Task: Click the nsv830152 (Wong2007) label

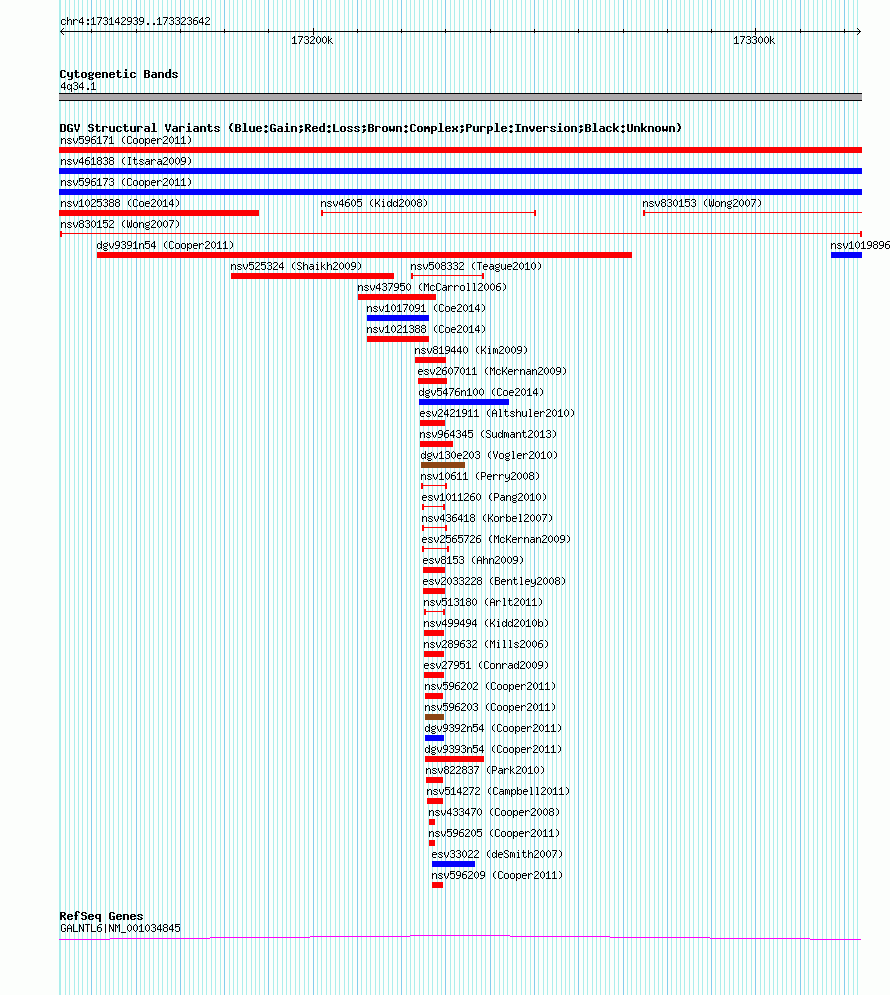Action: (120, 224)
